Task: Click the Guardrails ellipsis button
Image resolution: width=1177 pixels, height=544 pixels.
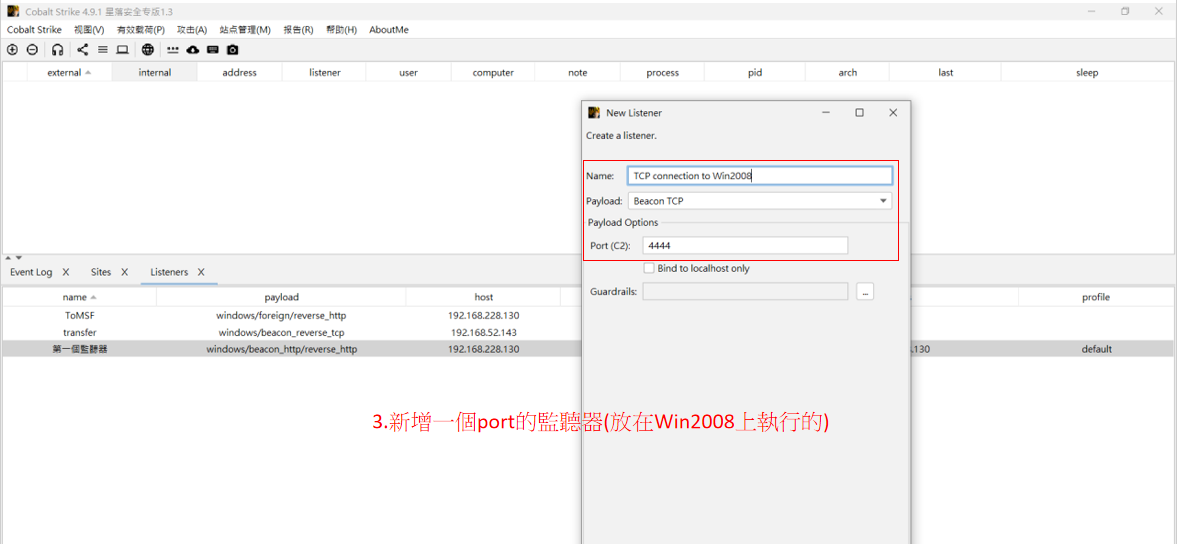Action: tap(865, 291)
